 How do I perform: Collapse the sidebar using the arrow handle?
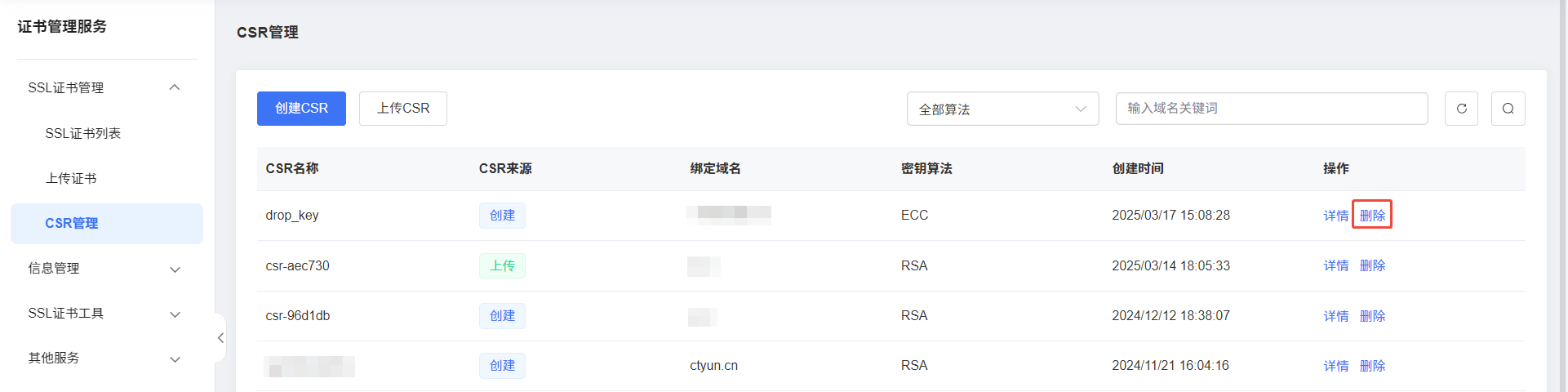220,337
